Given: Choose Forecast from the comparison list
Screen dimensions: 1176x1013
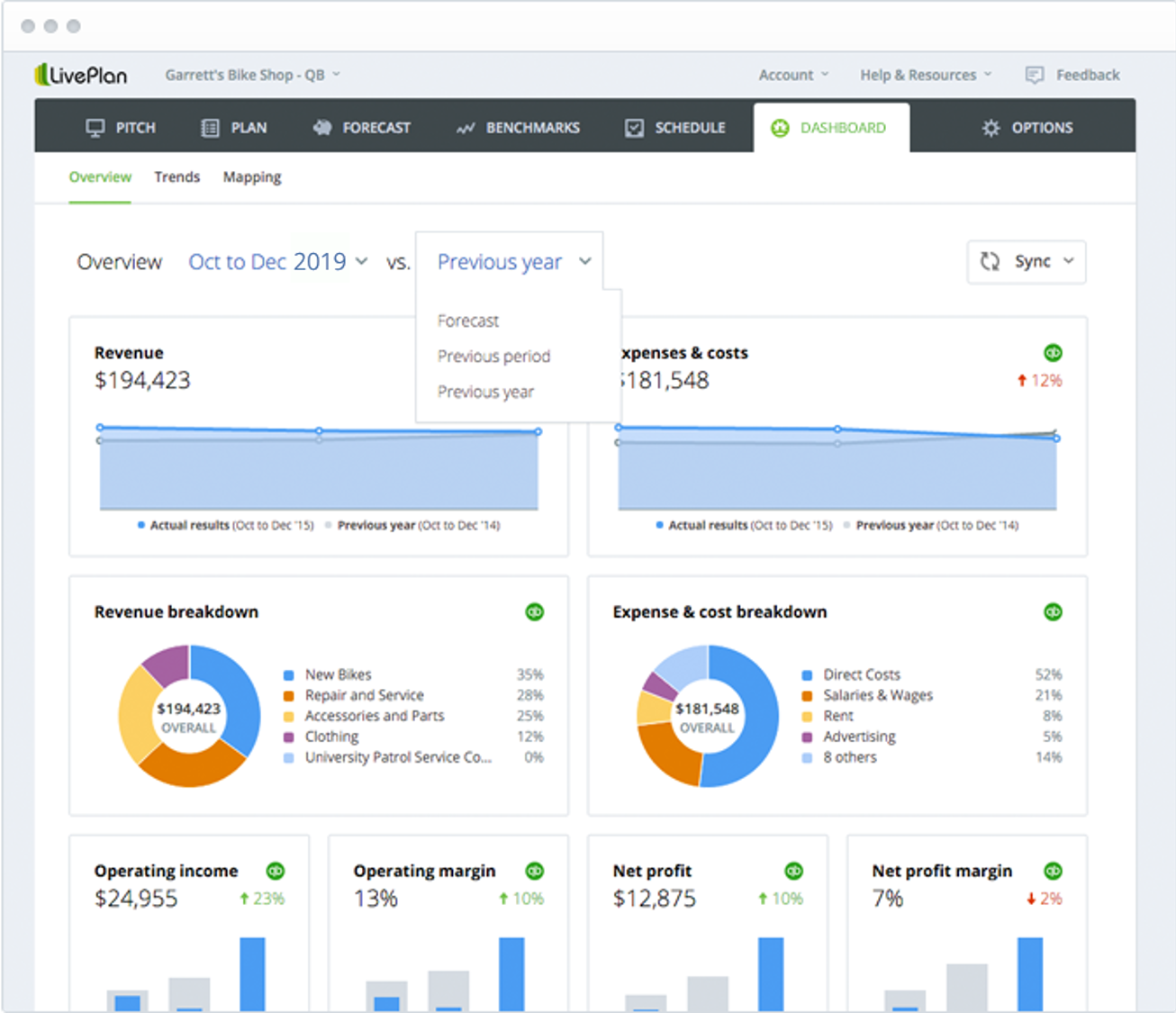Looking at the screenshot, I should point(468,321).
